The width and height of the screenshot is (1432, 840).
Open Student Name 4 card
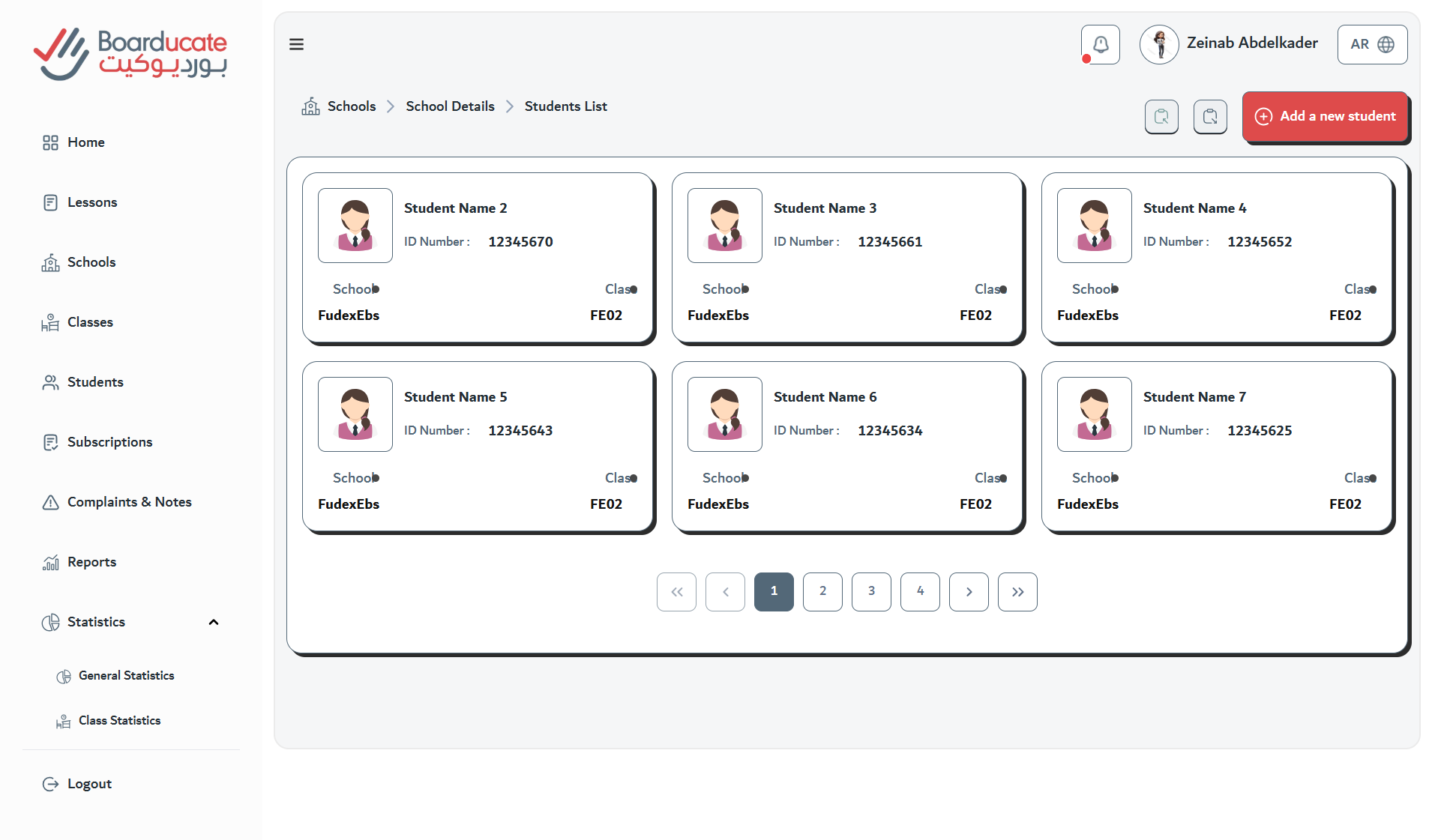coord(1217,259)
